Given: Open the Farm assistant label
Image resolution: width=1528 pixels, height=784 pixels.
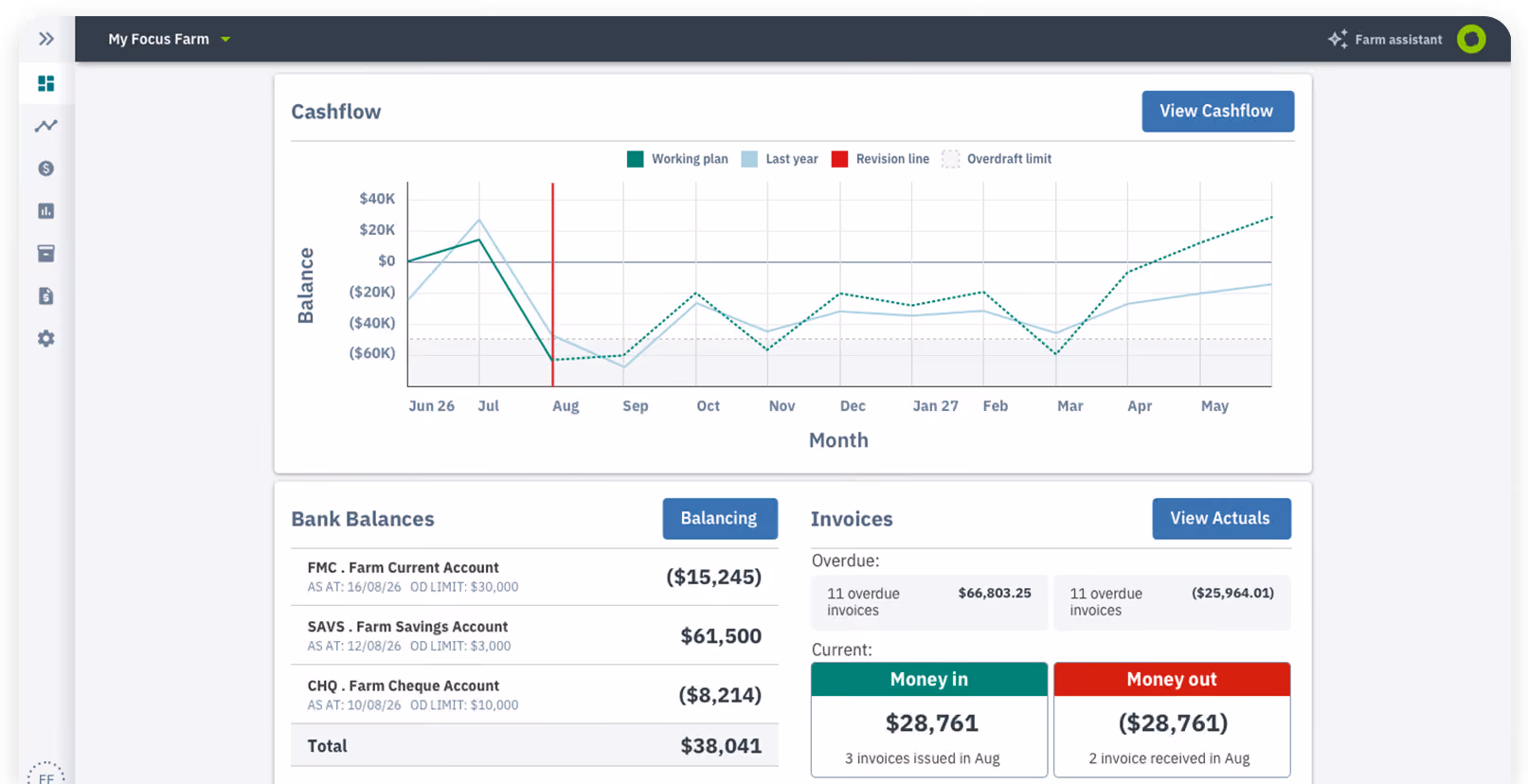Looking at the screenshot, I should tap(1398, 40).
